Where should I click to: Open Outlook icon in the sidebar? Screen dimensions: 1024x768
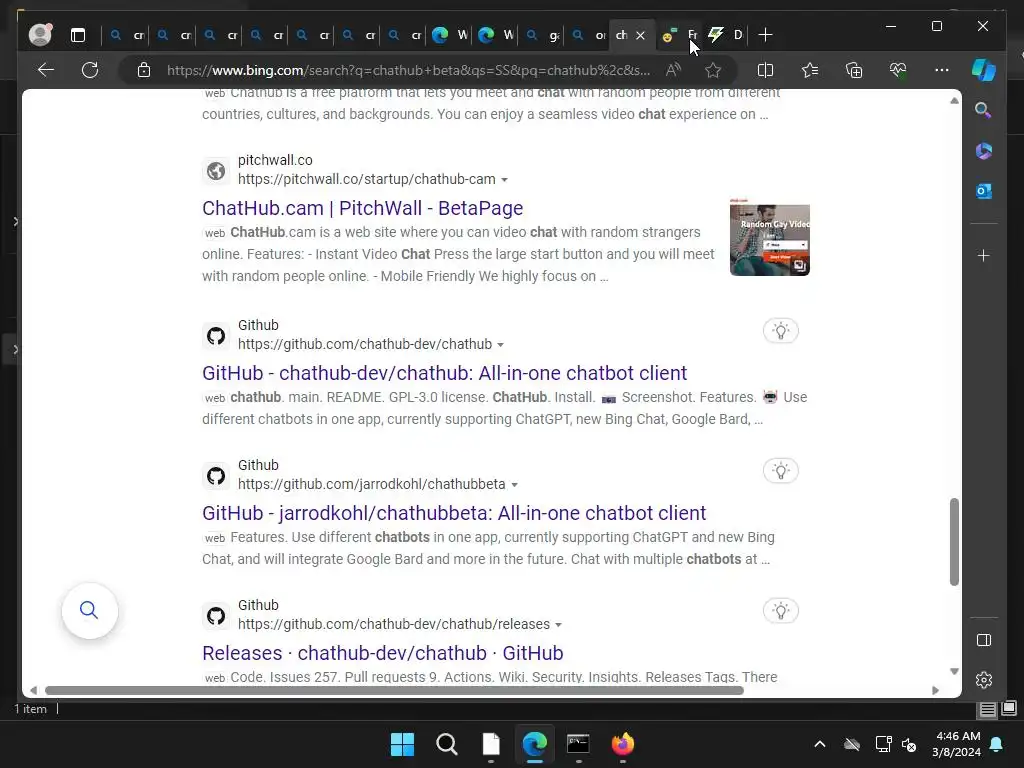(x=984, y=191)
